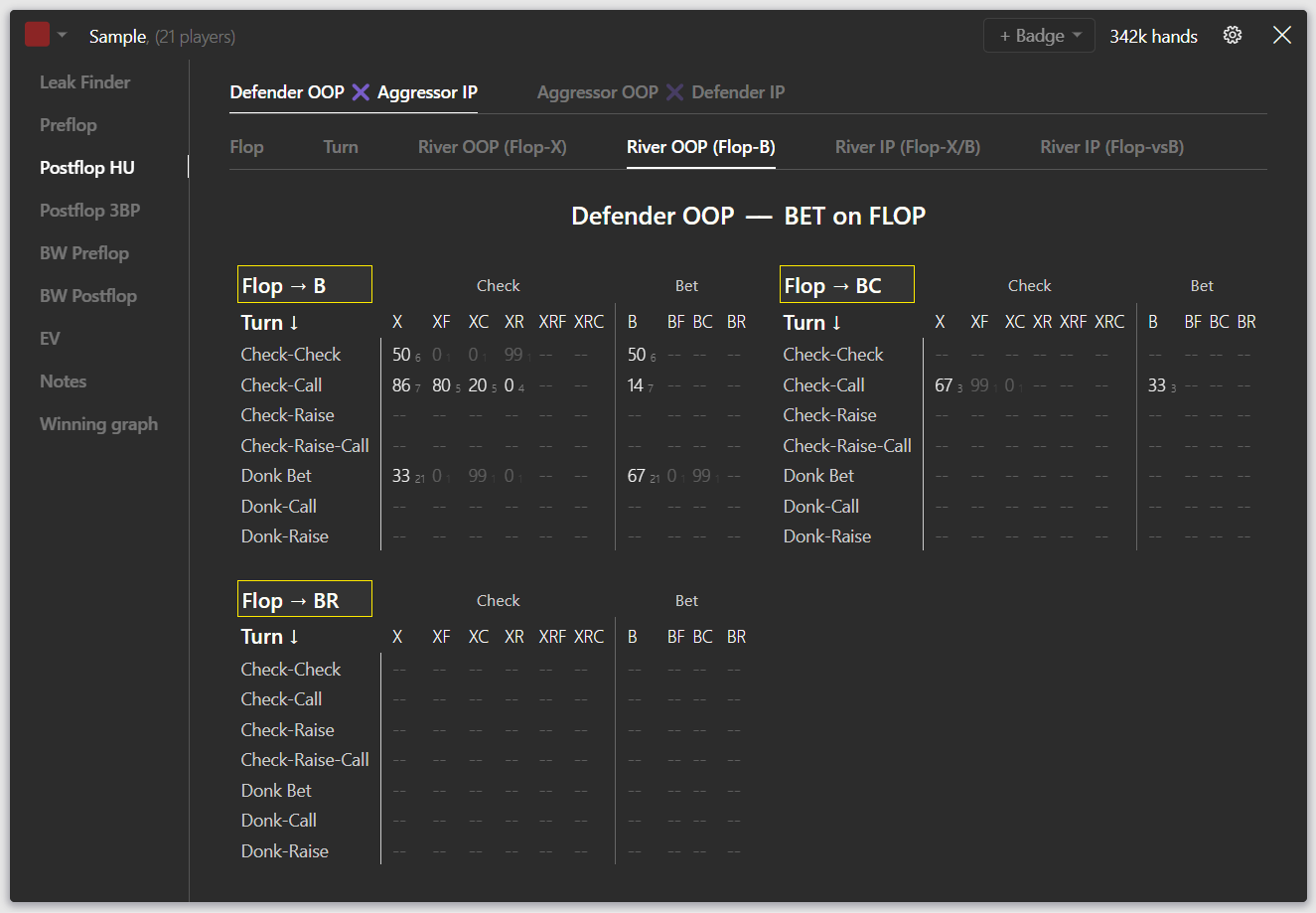Click the Bet group header in Flop BC table
Image resolution: width=1316 pixels, height=913 pixels.
pyautogui.click(x=1202, y=286)
